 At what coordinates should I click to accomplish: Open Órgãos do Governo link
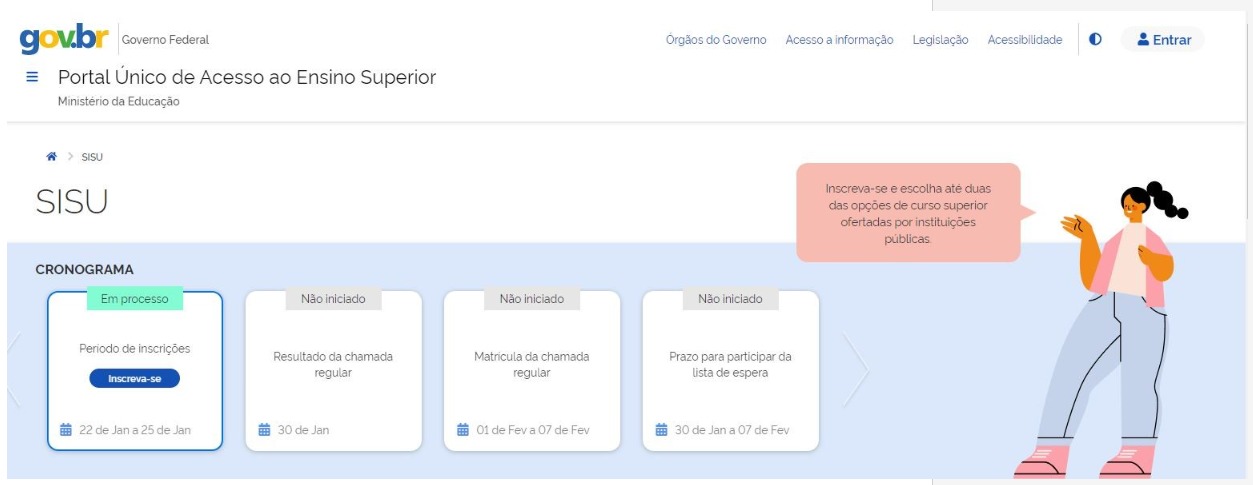coord(716,40)
